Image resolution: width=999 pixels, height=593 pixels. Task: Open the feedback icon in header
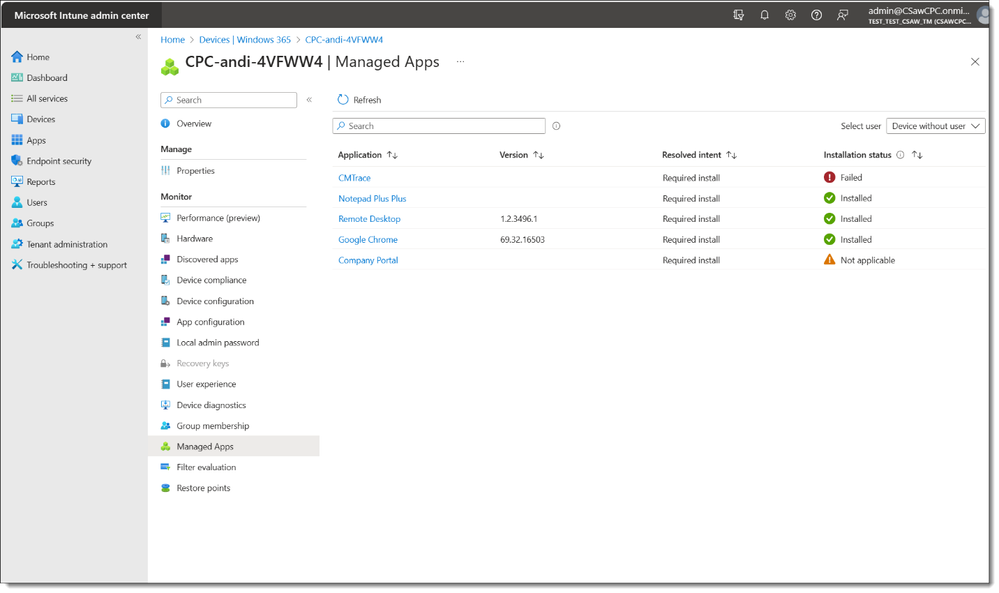tap(842, 15)
